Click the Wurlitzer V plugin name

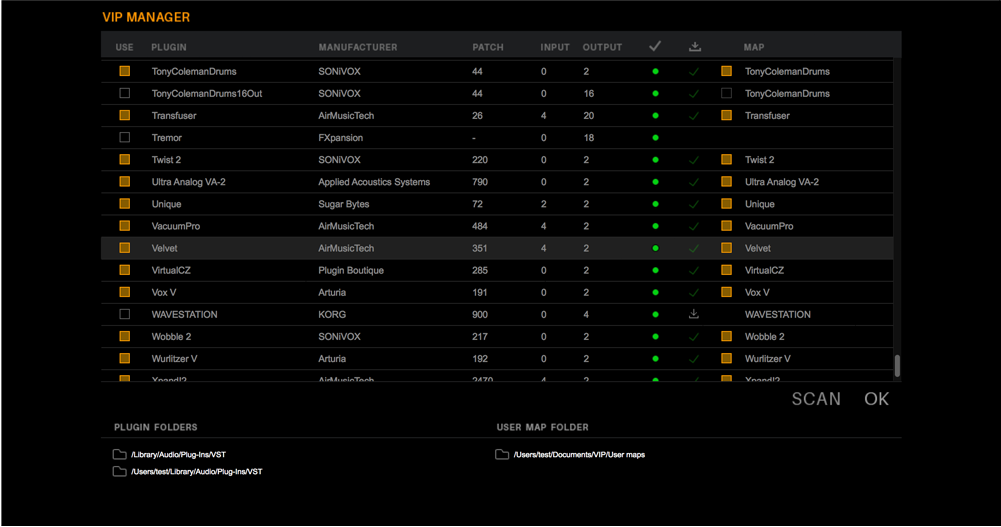tap(174, 359)
